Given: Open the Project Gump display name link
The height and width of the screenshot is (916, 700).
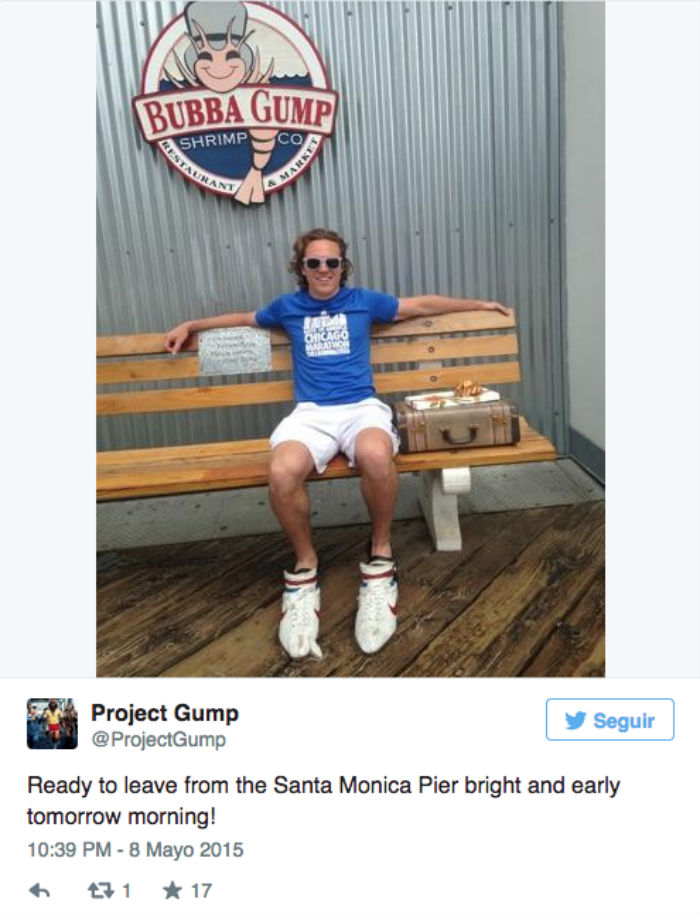Looking at the screenshot, I should point(165,713).
